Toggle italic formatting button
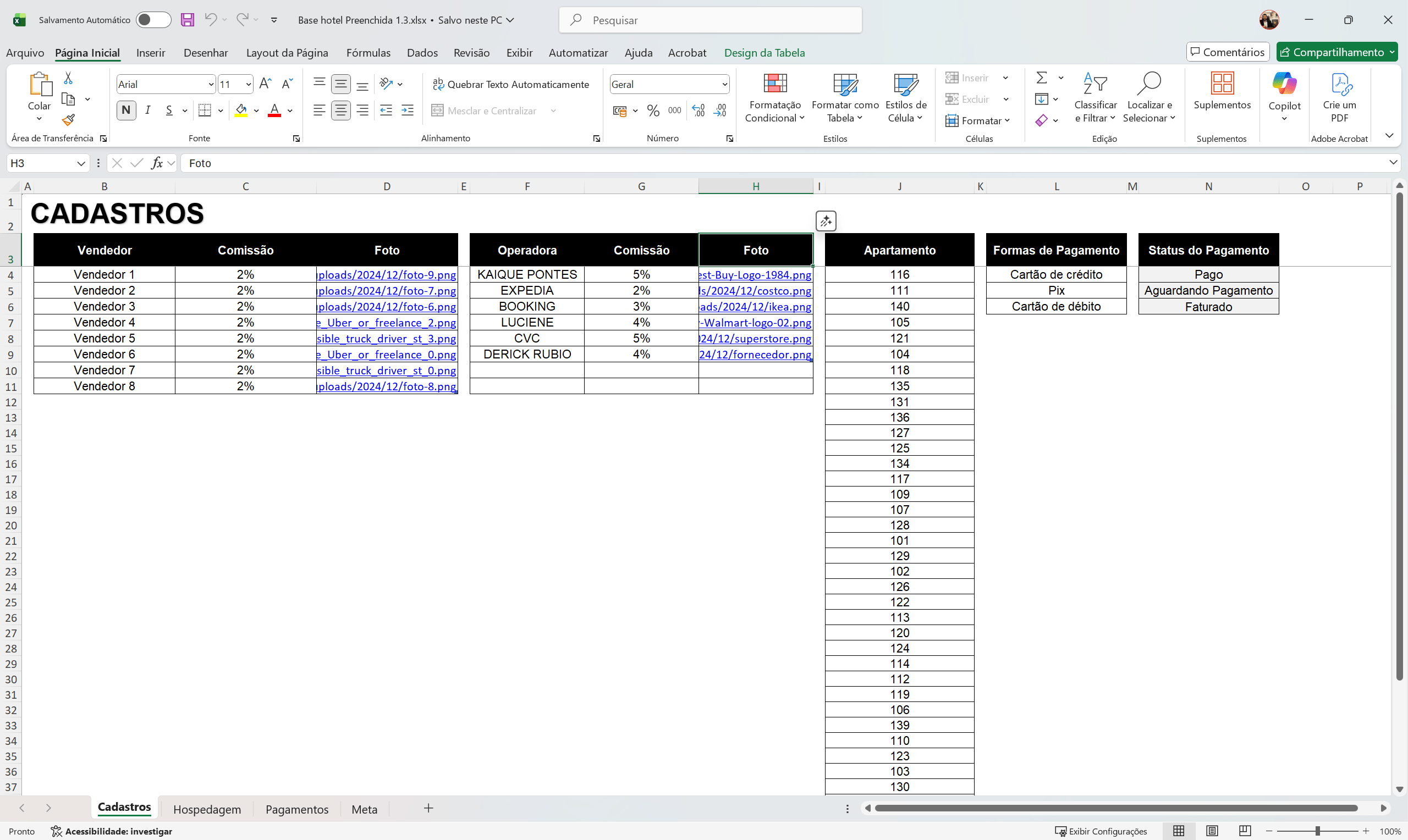The image size is (1408, 840). [x=148, y=110]
